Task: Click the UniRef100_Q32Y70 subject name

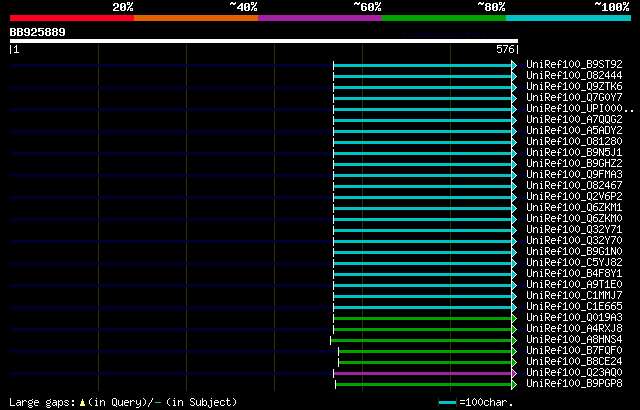Action: [x=574, y=241]
